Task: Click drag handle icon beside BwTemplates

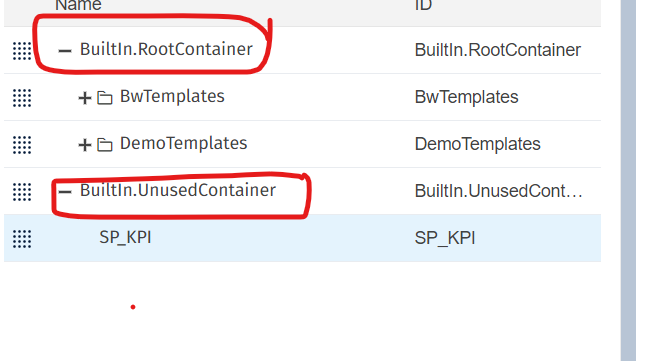Action: (22, 98)
